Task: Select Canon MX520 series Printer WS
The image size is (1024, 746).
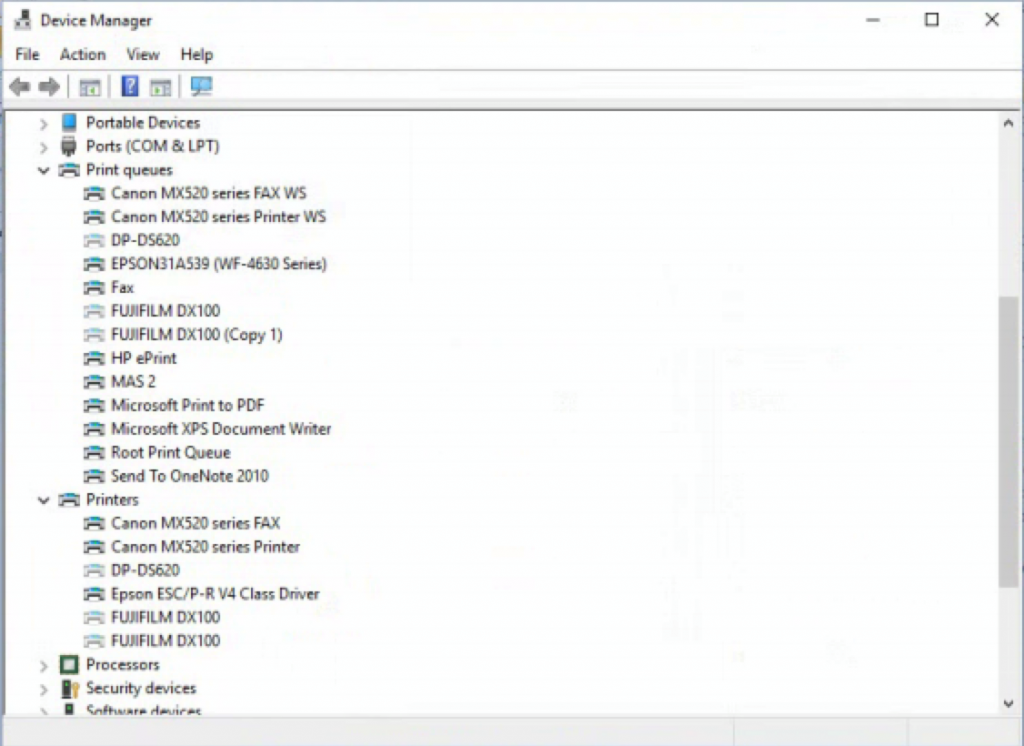Action: pos(218,217)
